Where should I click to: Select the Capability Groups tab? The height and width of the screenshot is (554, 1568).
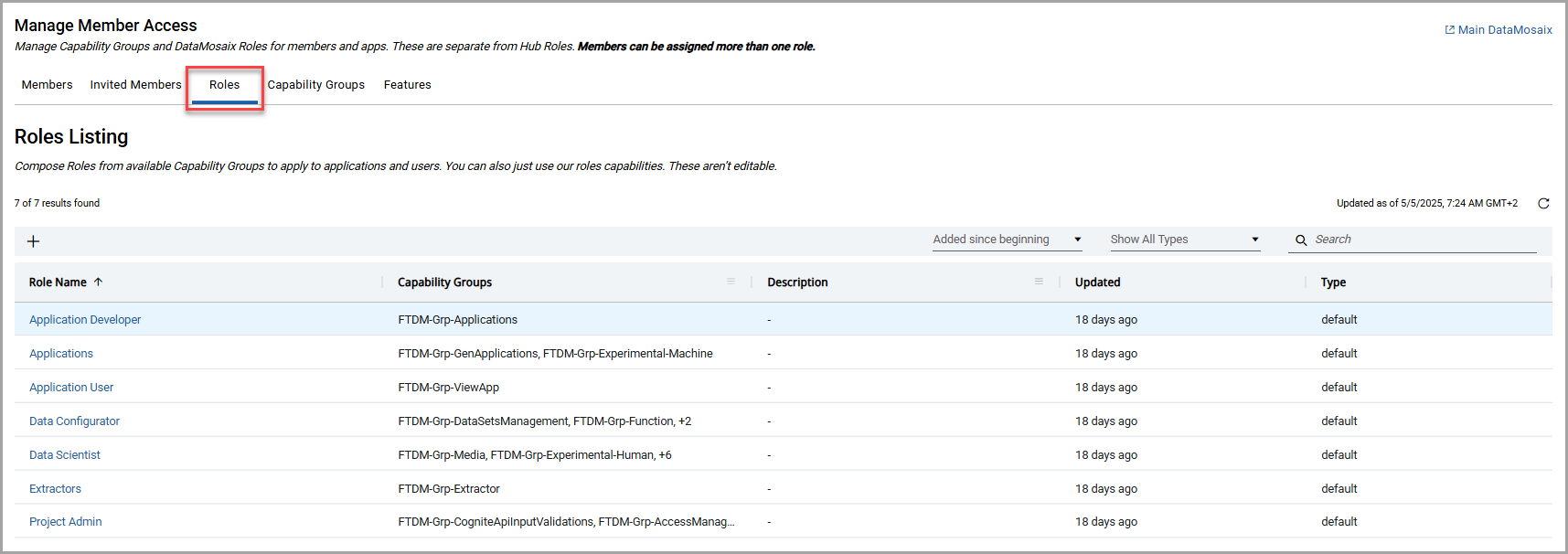315,85
